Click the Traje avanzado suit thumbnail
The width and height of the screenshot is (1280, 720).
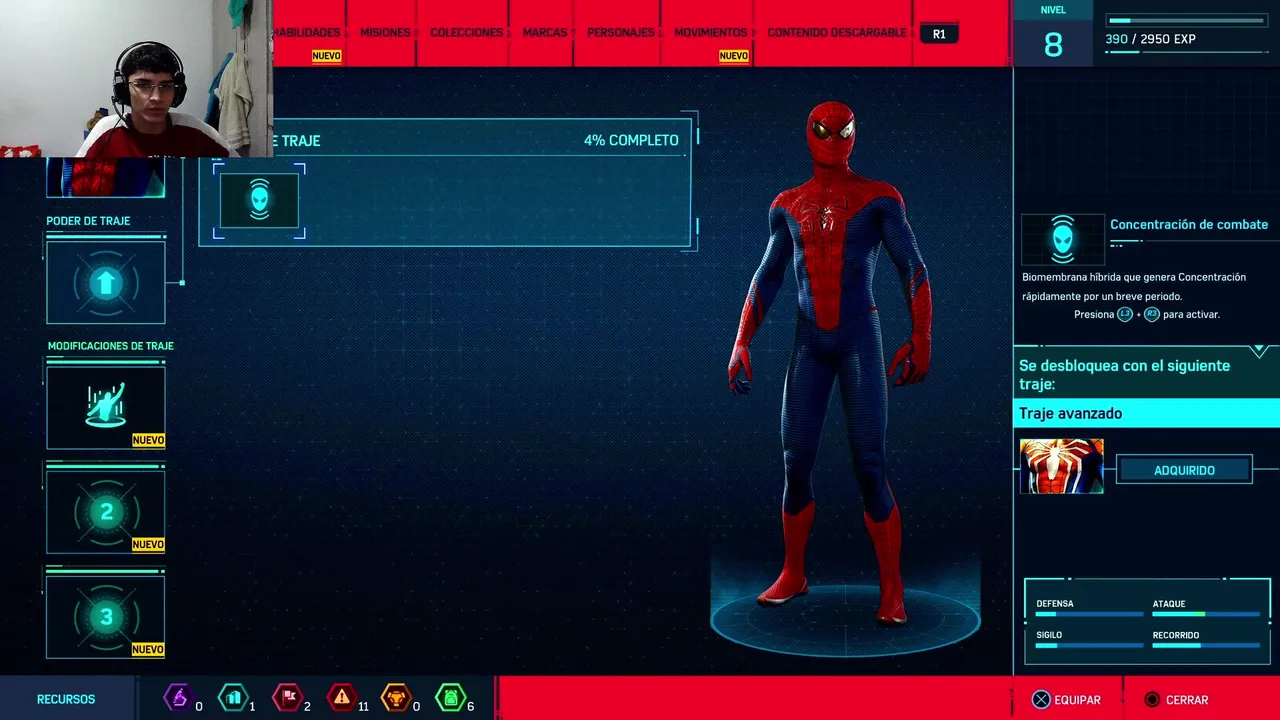(1062, 466)
